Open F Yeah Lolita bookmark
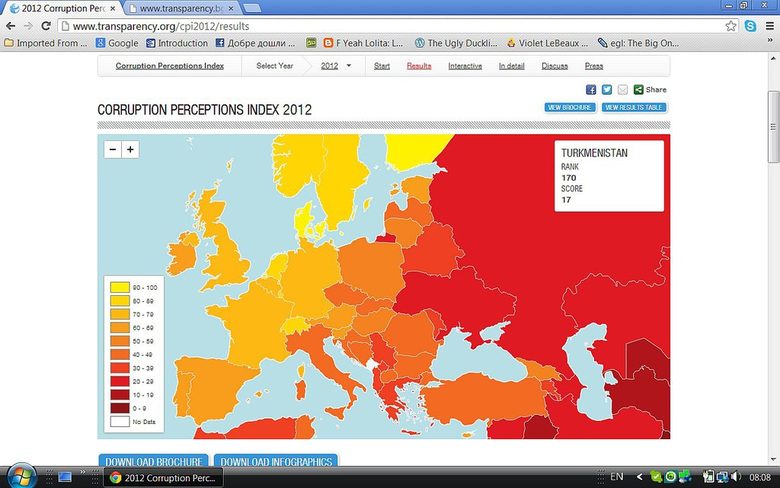The image size is (780, 488). 363,43
